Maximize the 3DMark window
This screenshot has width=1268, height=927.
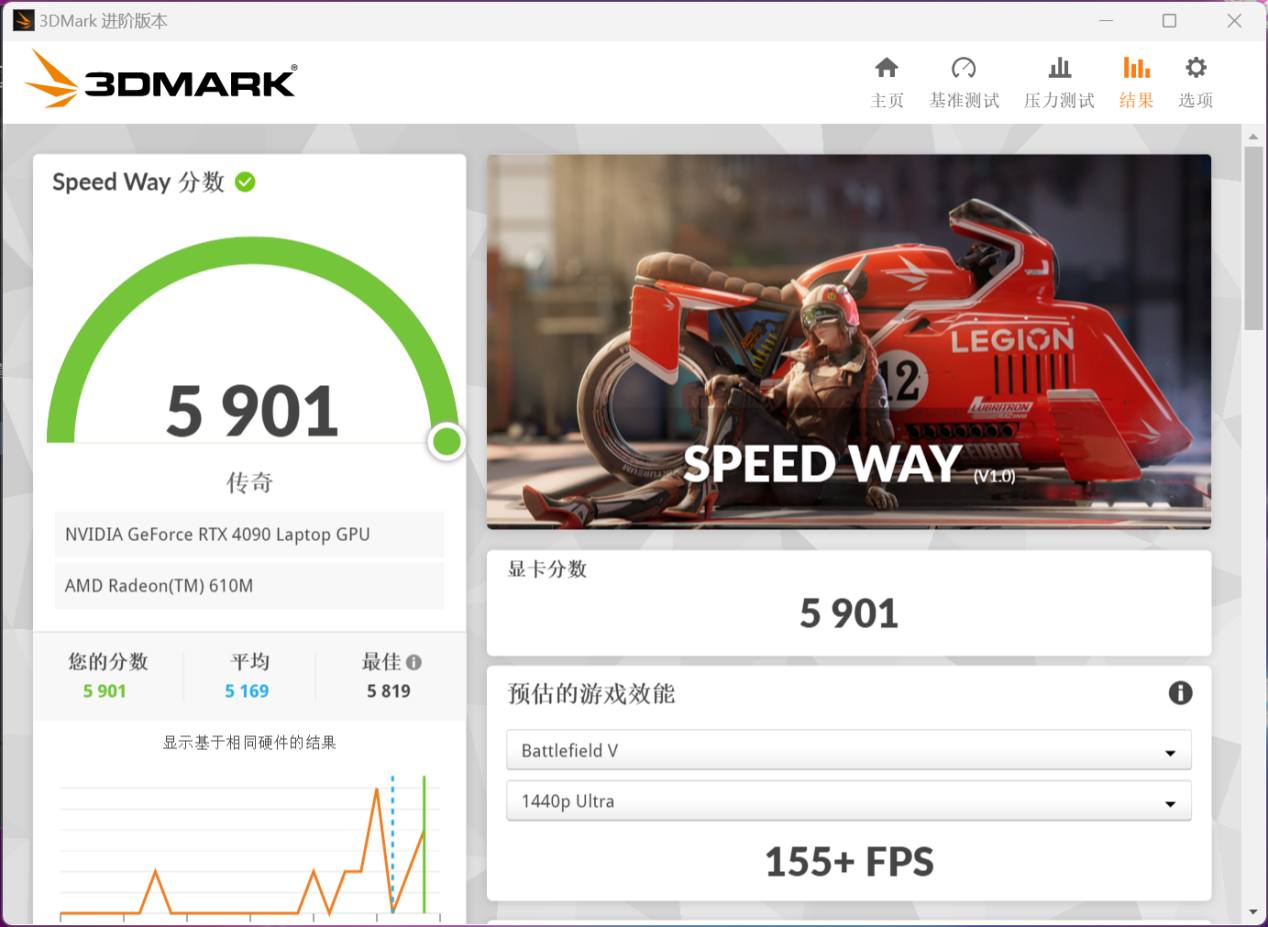[x=1169, y=20]
